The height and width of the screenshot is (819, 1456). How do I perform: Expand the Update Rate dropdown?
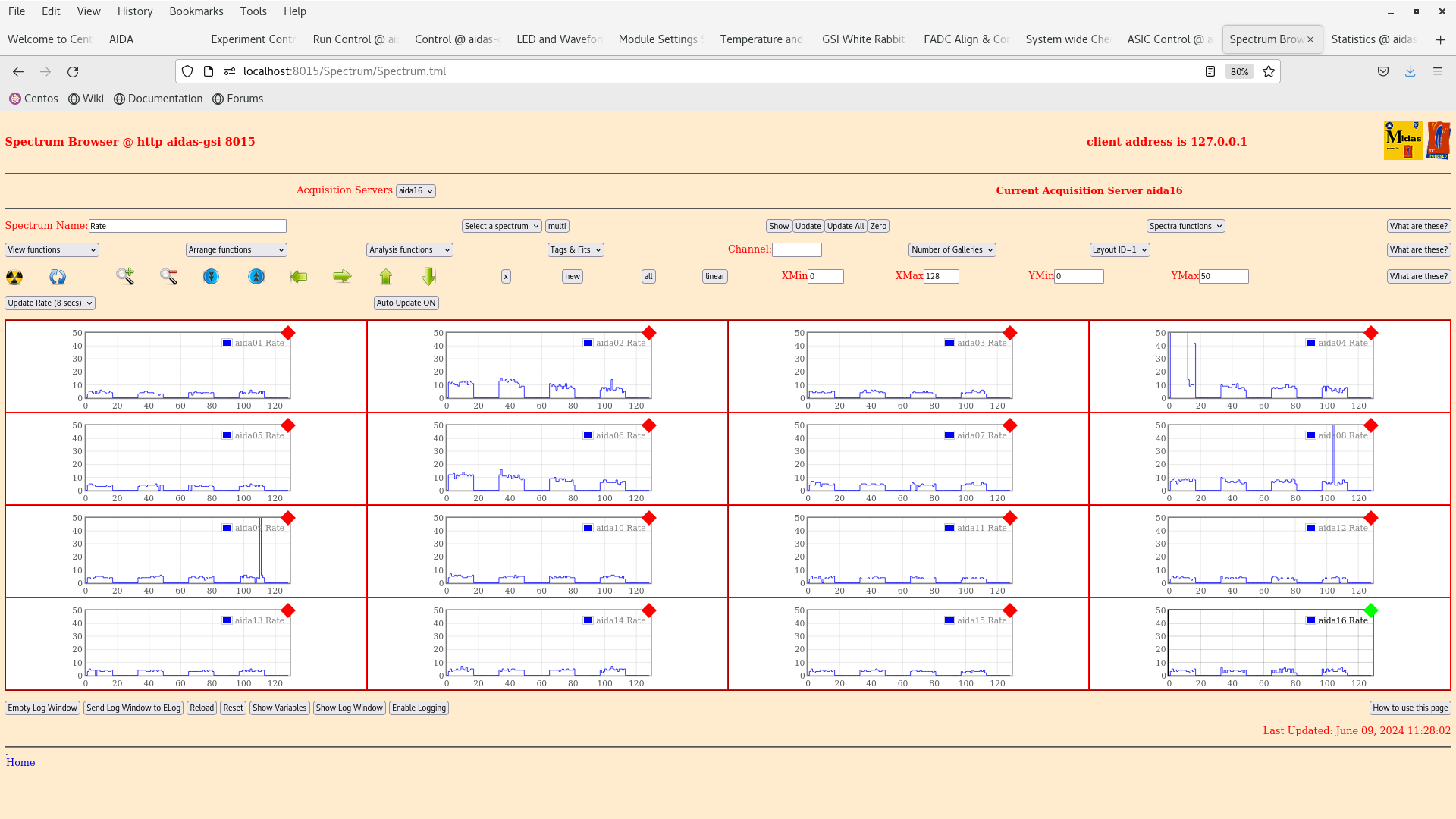click(x=50, y=303)
